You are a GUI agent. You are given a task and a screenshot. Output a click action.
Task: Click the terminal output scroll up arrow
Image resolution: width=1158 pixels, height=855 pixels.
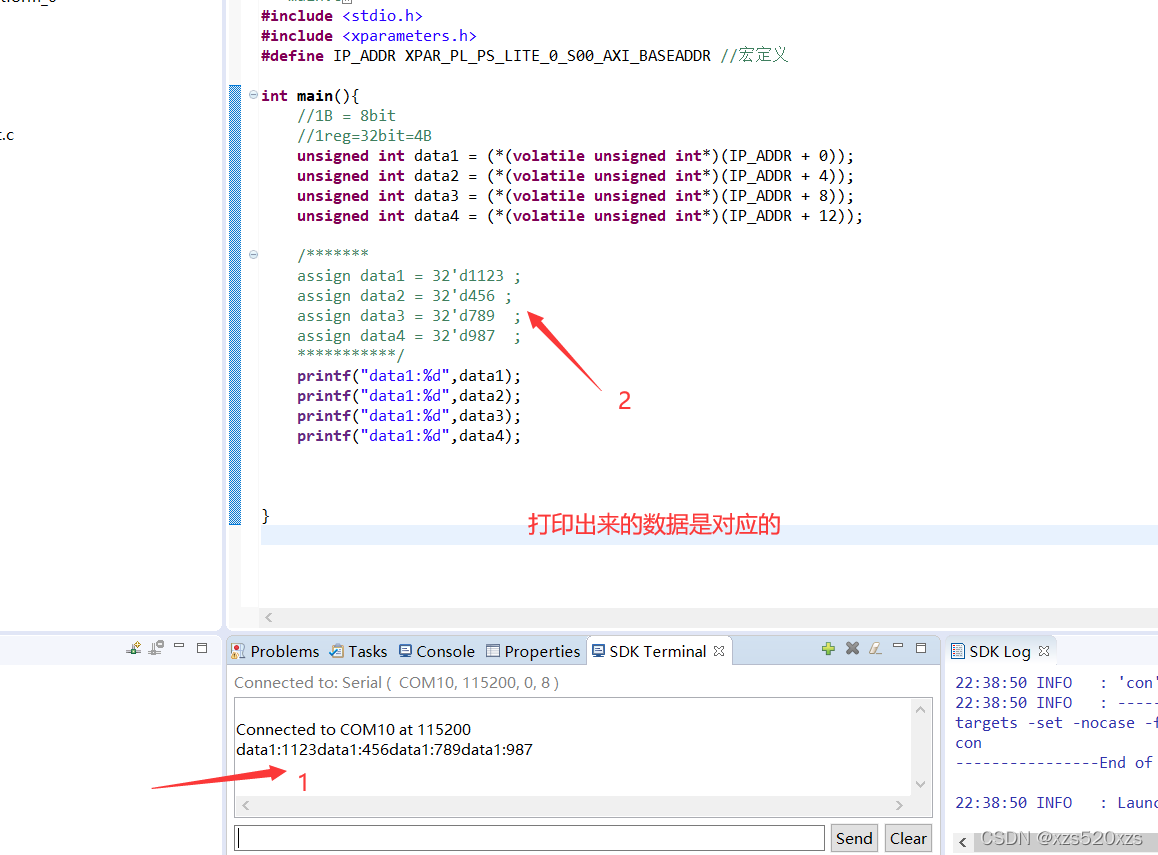[920, 710]
